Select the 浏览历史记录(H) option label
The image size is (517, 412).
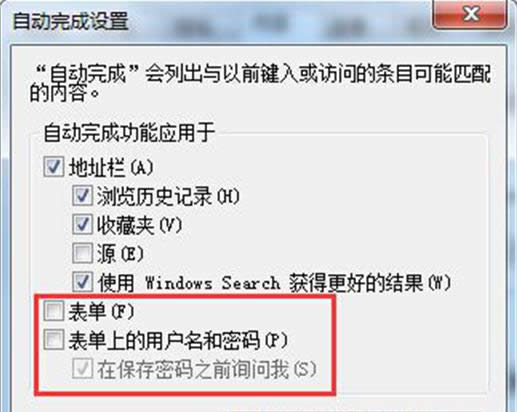(168, 196)
